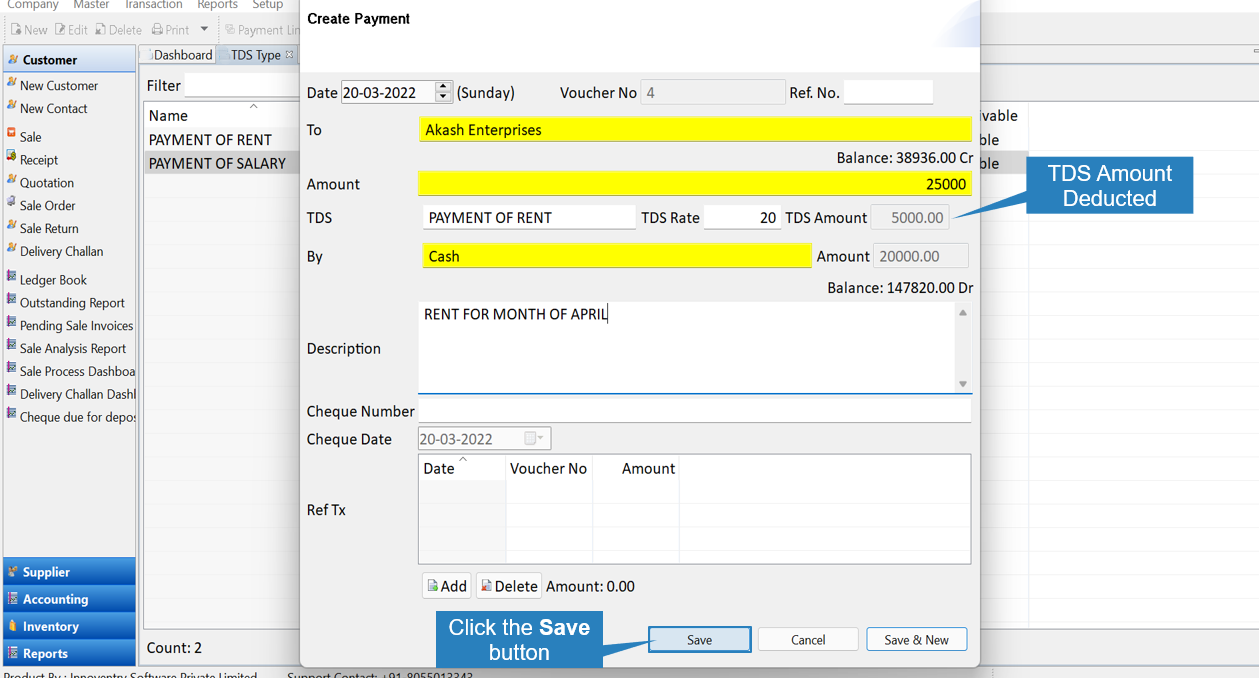Open Receipt from sidebar

pos(39,160)
